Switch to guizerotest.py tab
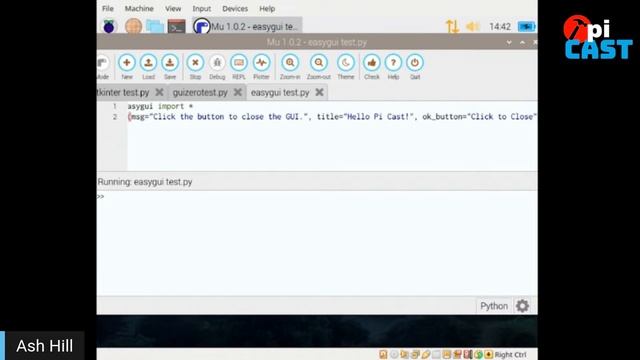This screenshot has height=360, width=640. (x=200, y=93)
